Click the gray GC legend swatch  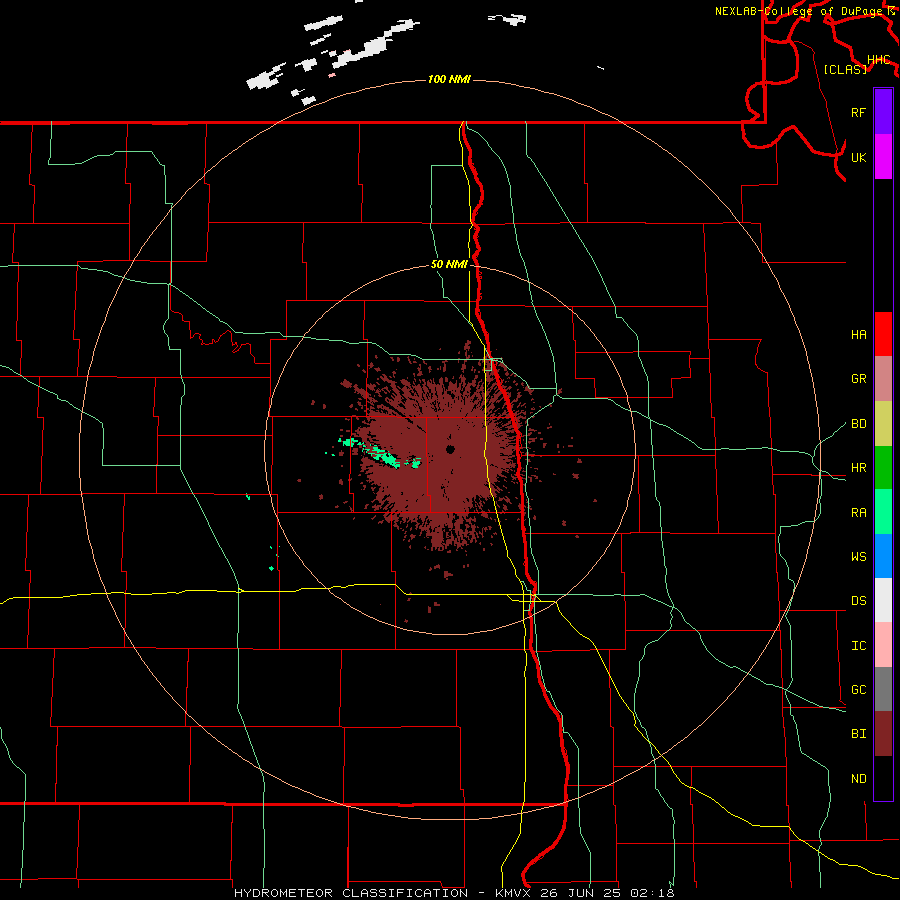tap(883, 689)
